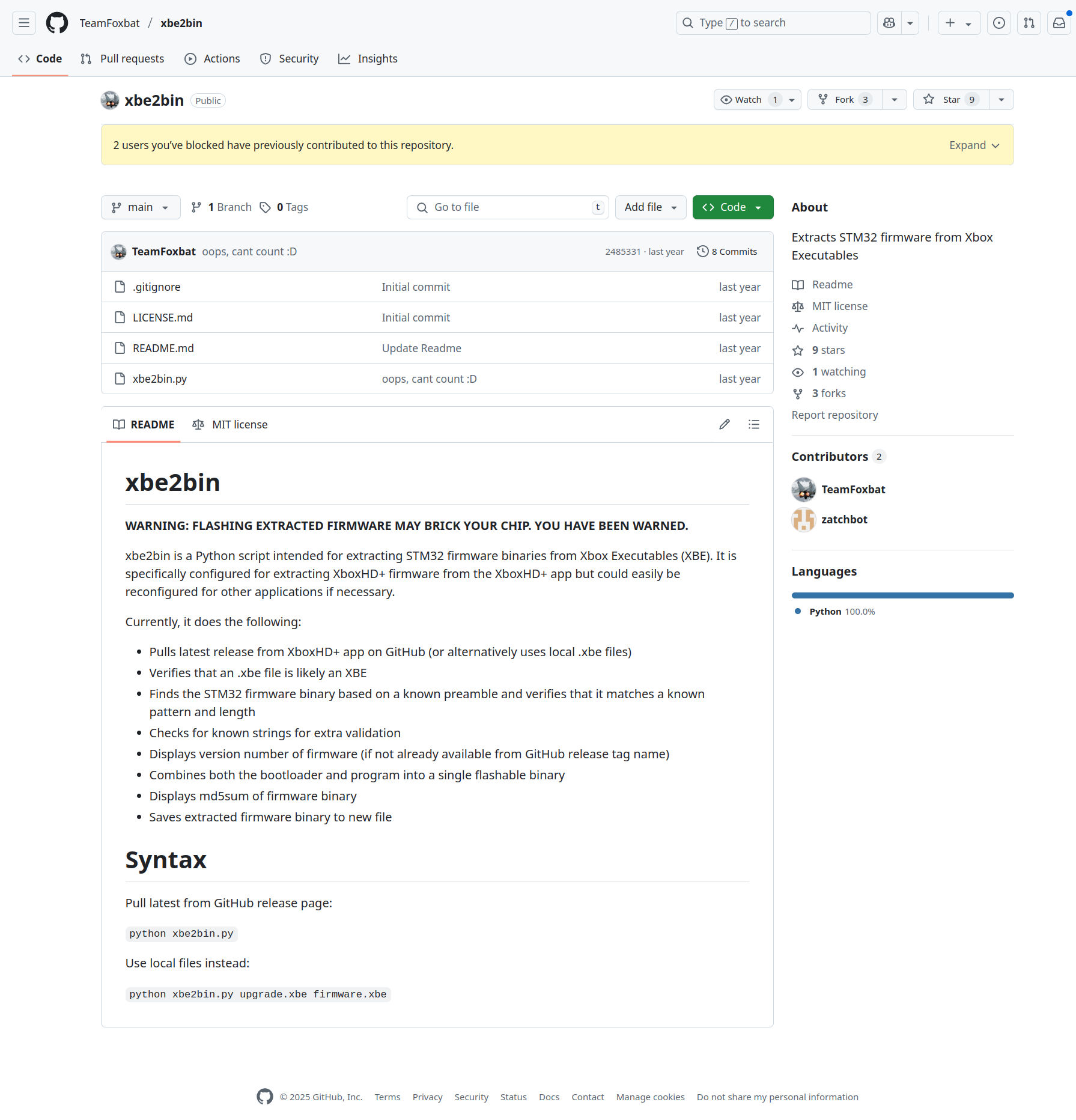Screen dimensions: 1076x1120
Task: Click the eye icon next to 1 watching
Action: click(798, 372)
